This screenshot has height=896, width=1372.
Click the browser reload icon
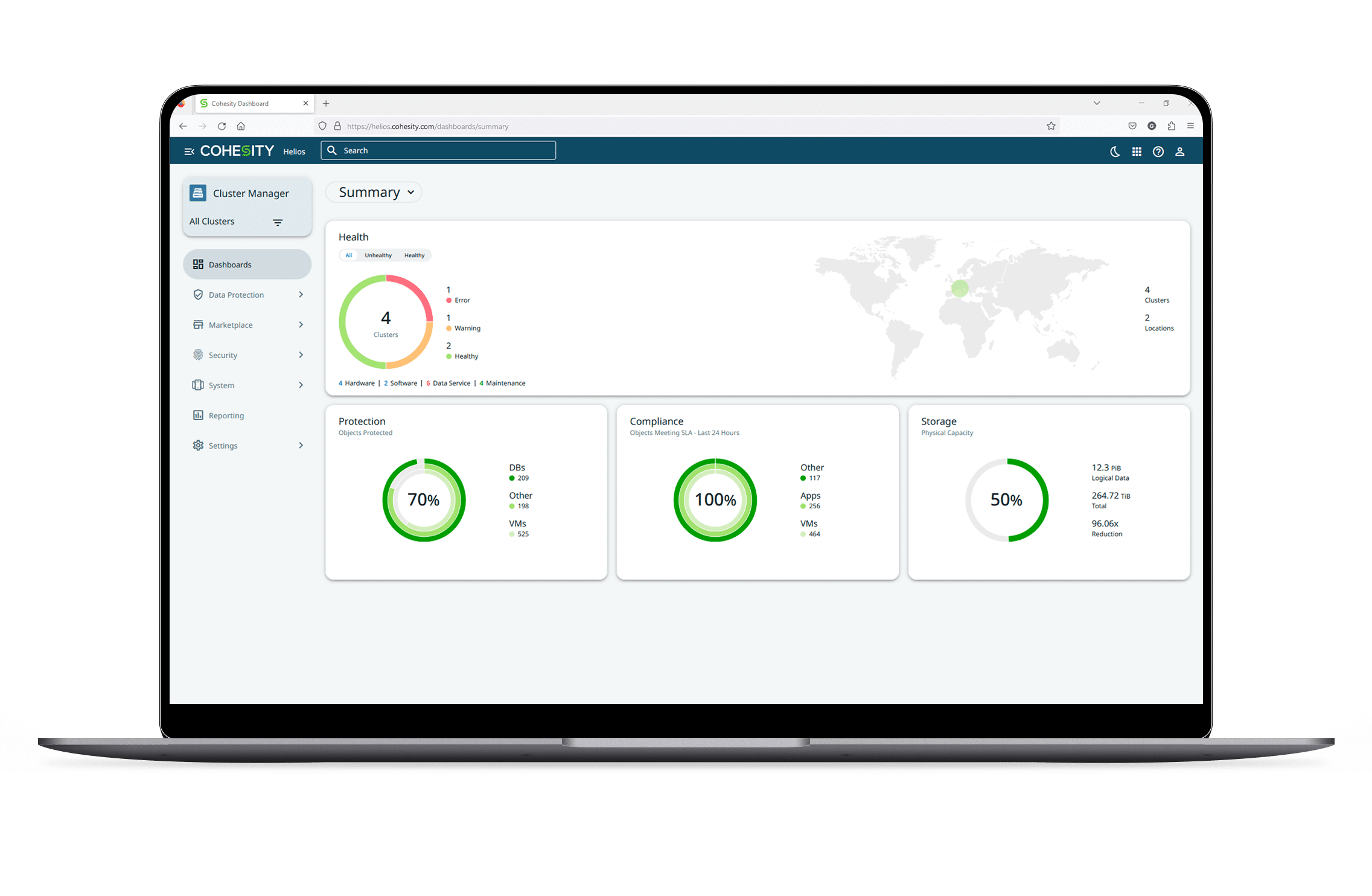pos(222,126)
